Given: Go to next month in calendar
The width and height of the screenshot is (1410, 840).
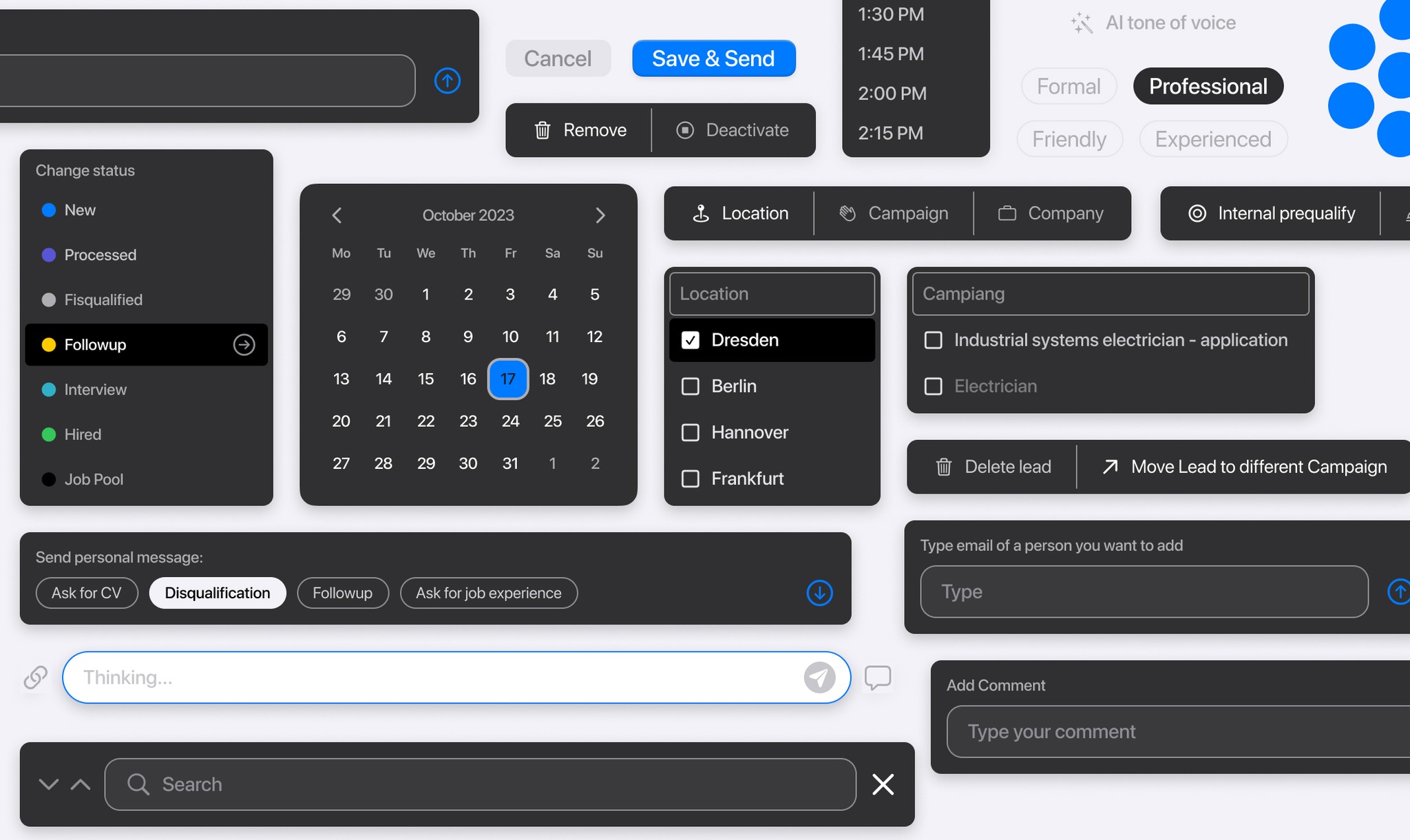Looking at the screenshot, I should click(600, 216).
